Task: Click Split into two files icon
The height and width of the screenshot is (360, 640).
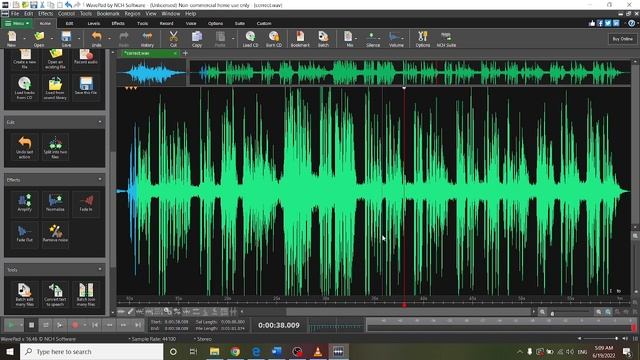Action: 55,147
